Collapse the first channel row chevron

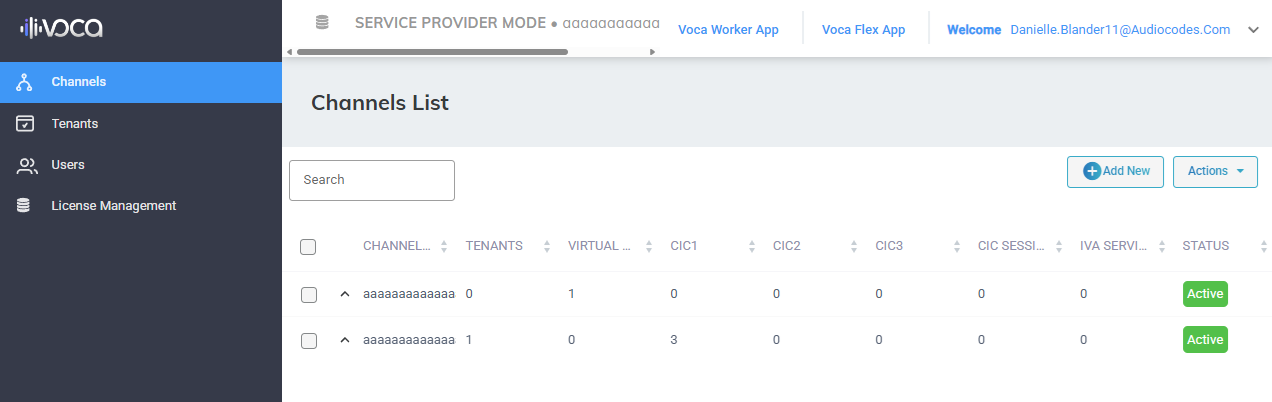point(345,294)
